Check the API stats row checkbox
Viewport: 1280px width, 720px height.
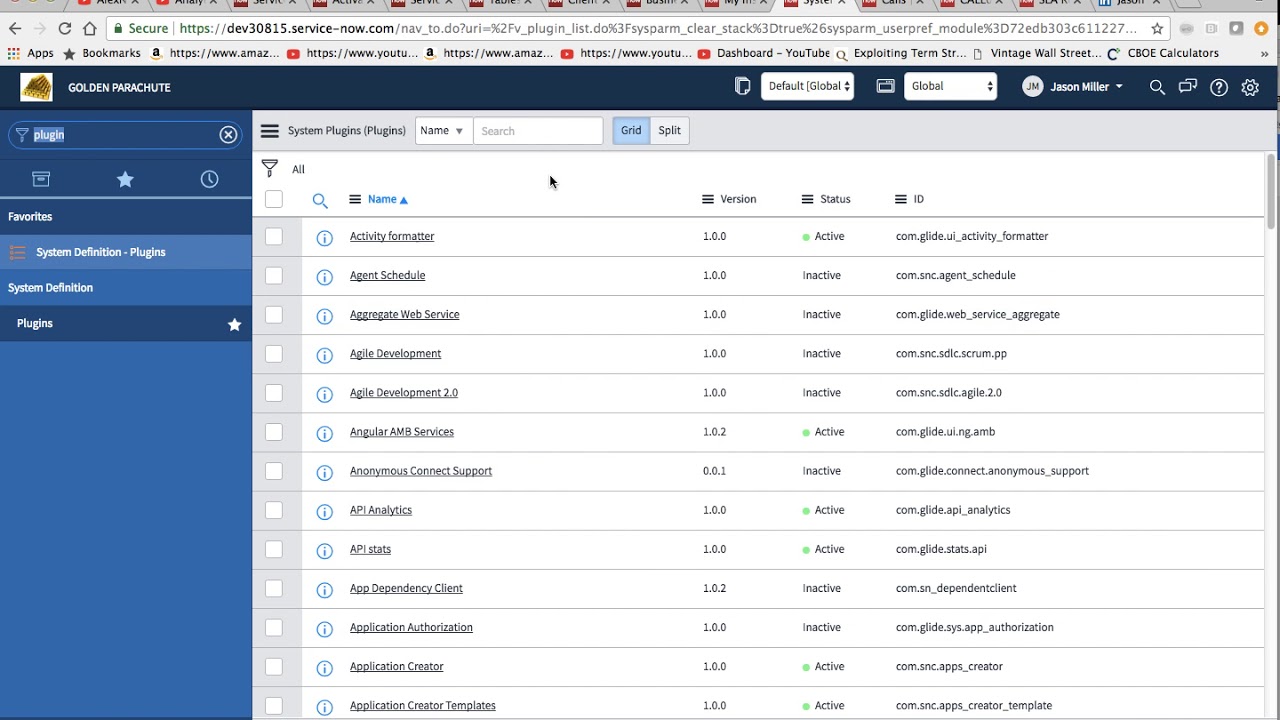pyautogui.click(x=274, y=549)
